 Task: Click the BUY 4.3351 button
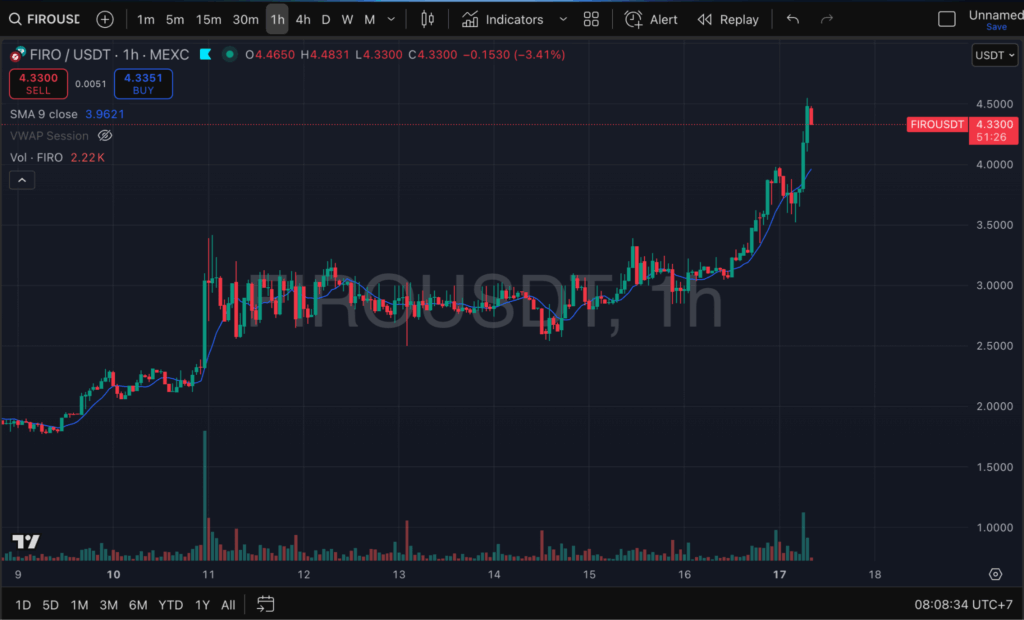click(x=143, y=84)
